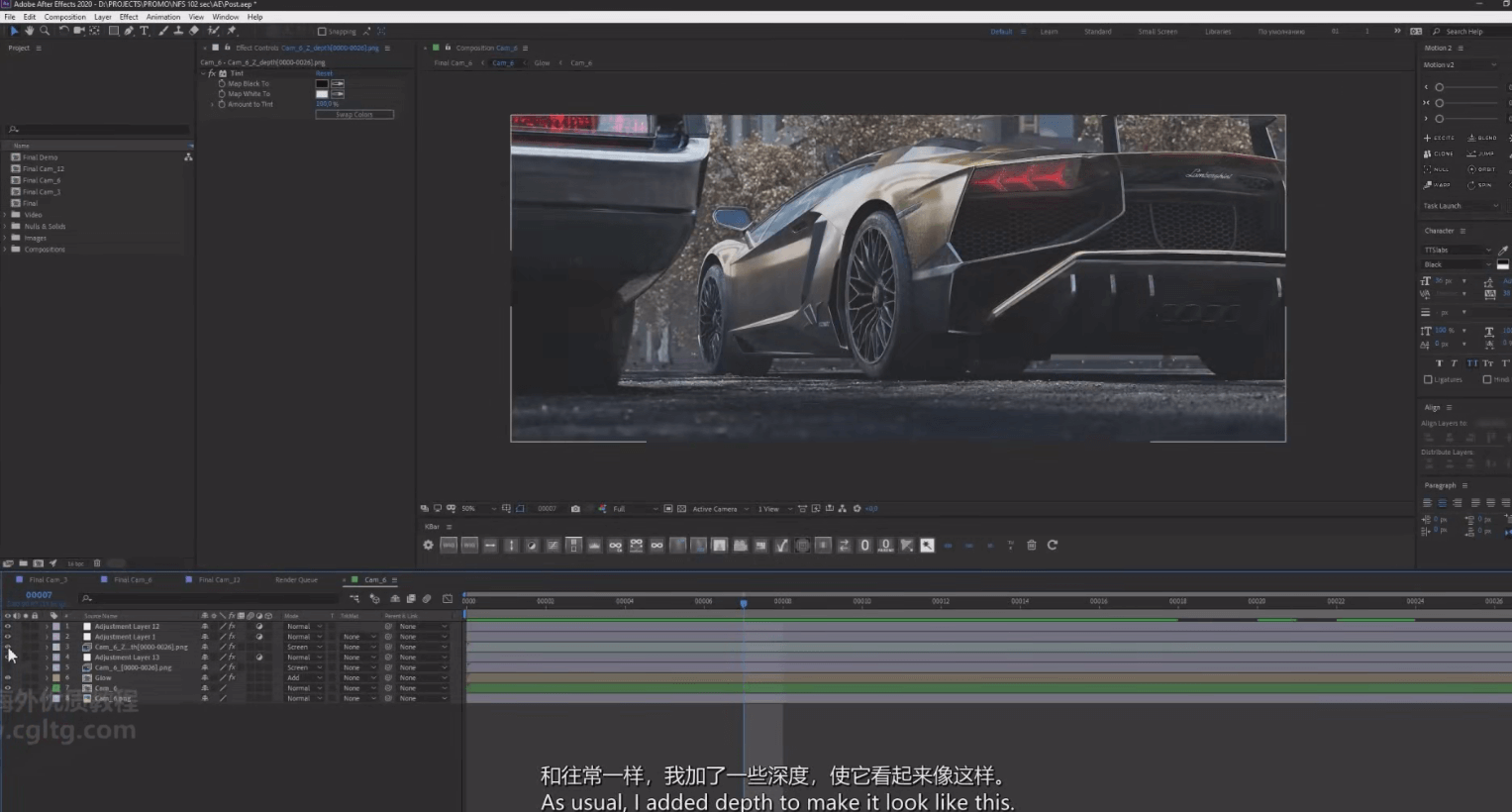Open the 50% magnification dropdown
This screenshot has width=1512, height=812.
click(x=478, y=509)
